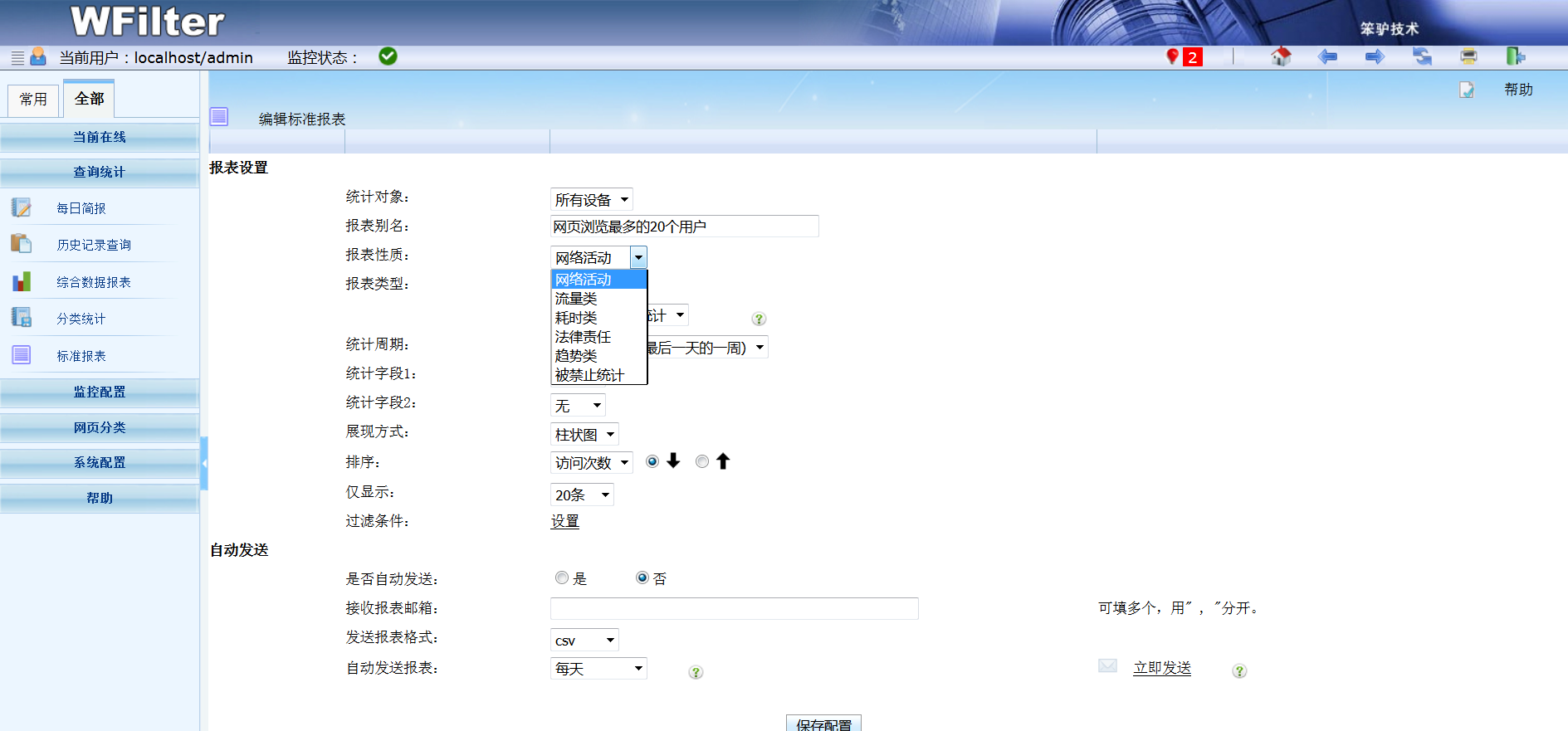The image size is (1568, 731).
Task: Open help tooltip beside 自动发送报表 dropdown
Action: pos(696,672)
